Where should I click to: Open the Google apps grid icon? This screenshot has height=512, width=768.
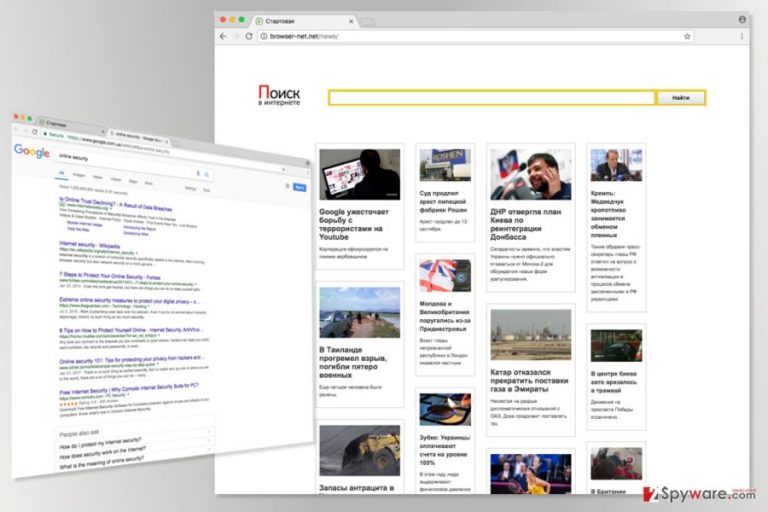click(x=287, y=186)
